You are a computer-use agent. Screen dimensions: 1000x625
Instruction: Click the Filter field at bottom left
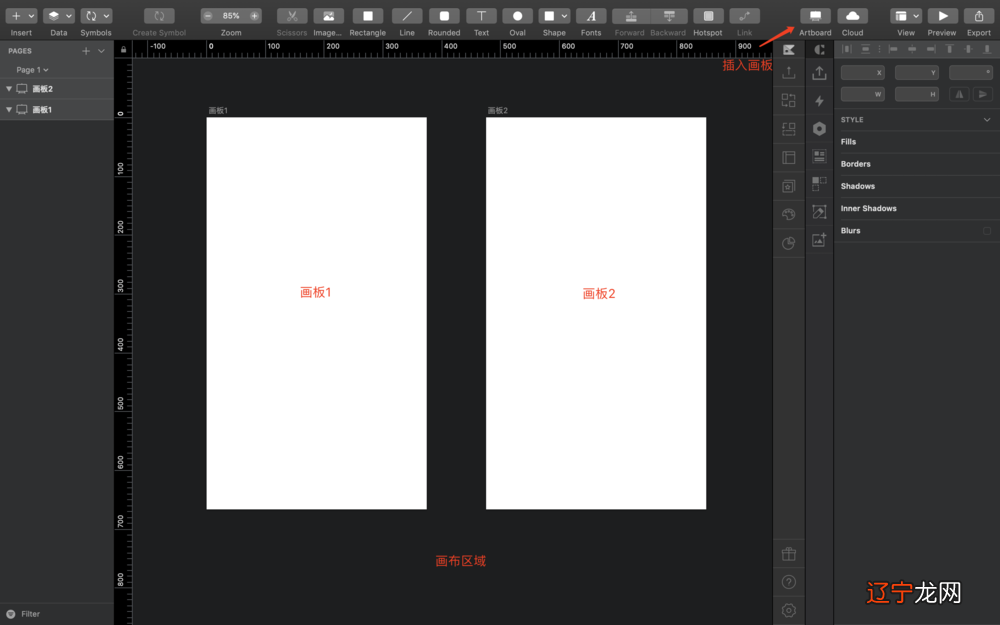30,613
